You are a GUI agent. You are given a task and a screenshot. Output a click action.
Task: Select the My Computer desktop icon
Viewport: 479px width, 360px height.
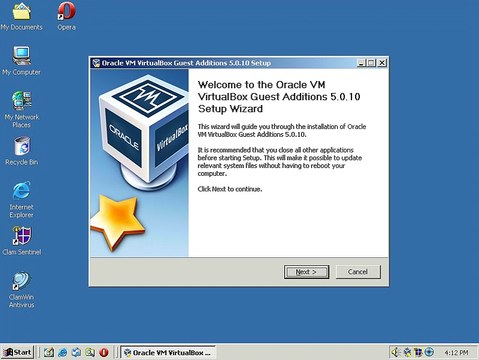(22, 61)
